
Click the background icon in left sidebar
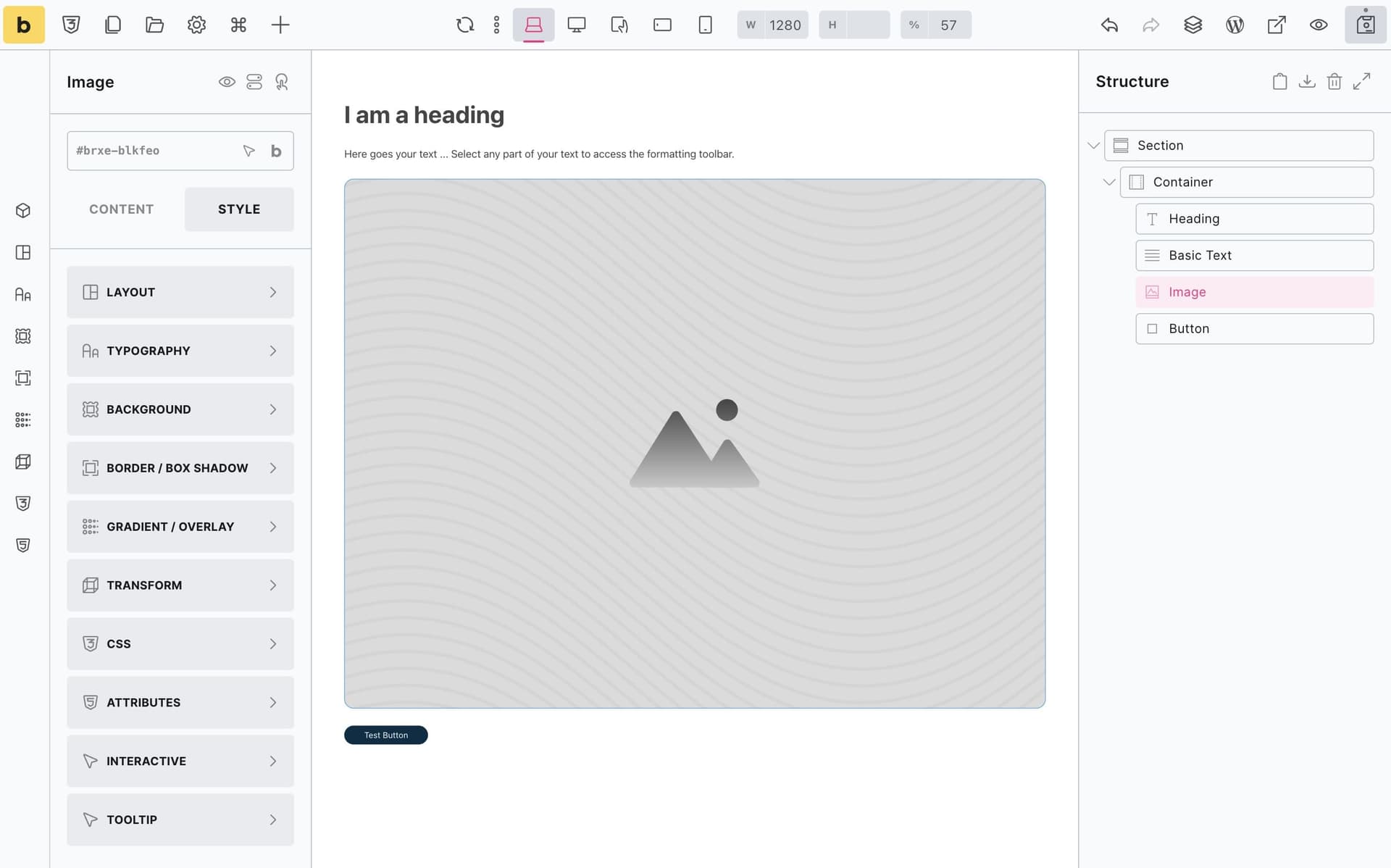click(x=23, y=336)
